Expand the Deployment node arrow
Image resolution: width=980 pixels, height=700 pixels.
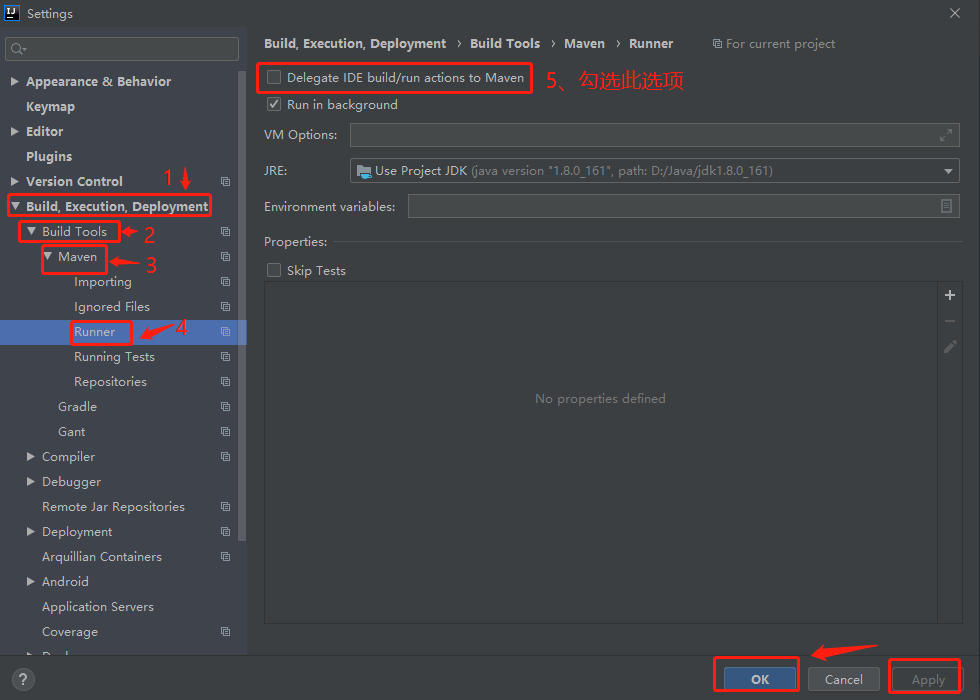[x=31, y=531]
